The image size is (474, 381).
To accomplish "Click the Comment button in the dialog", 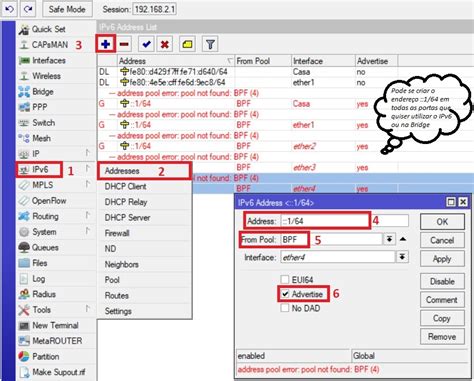I will pyautogui.click(x=442, y=300).
